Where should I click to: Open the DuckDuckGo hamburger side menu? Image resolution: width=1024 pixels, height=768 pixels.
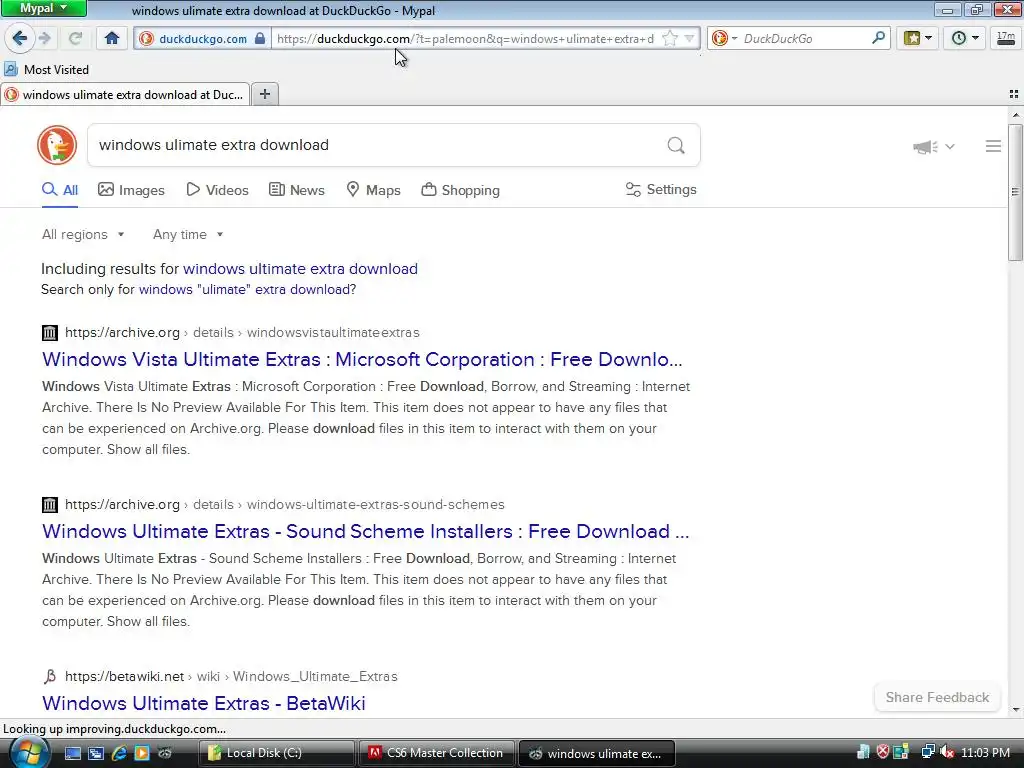click(x=993, y=146)
